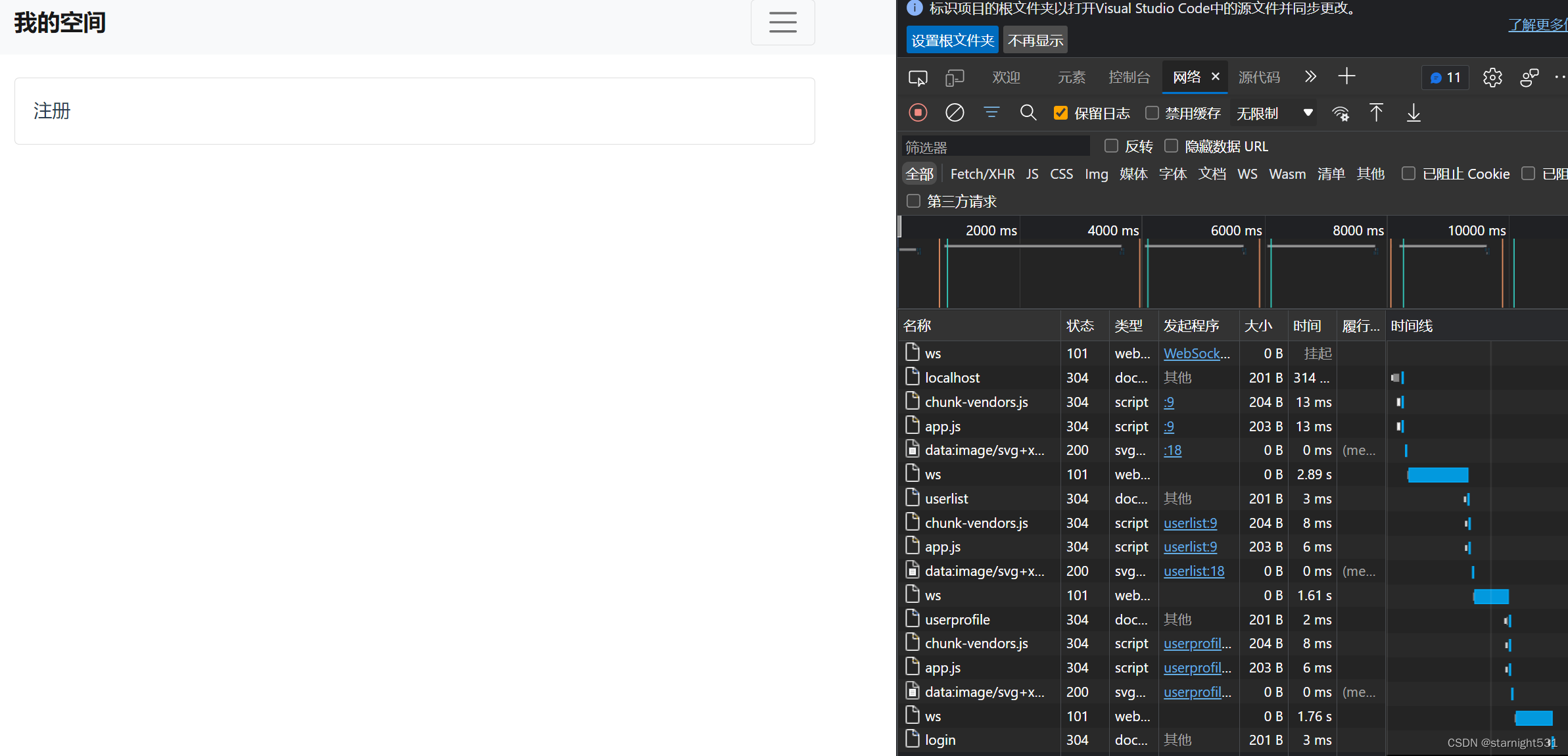Click 设置根文件夹 button
Image resolution: width=1568 pixels, height=756 pixels.
click(952, 40)
